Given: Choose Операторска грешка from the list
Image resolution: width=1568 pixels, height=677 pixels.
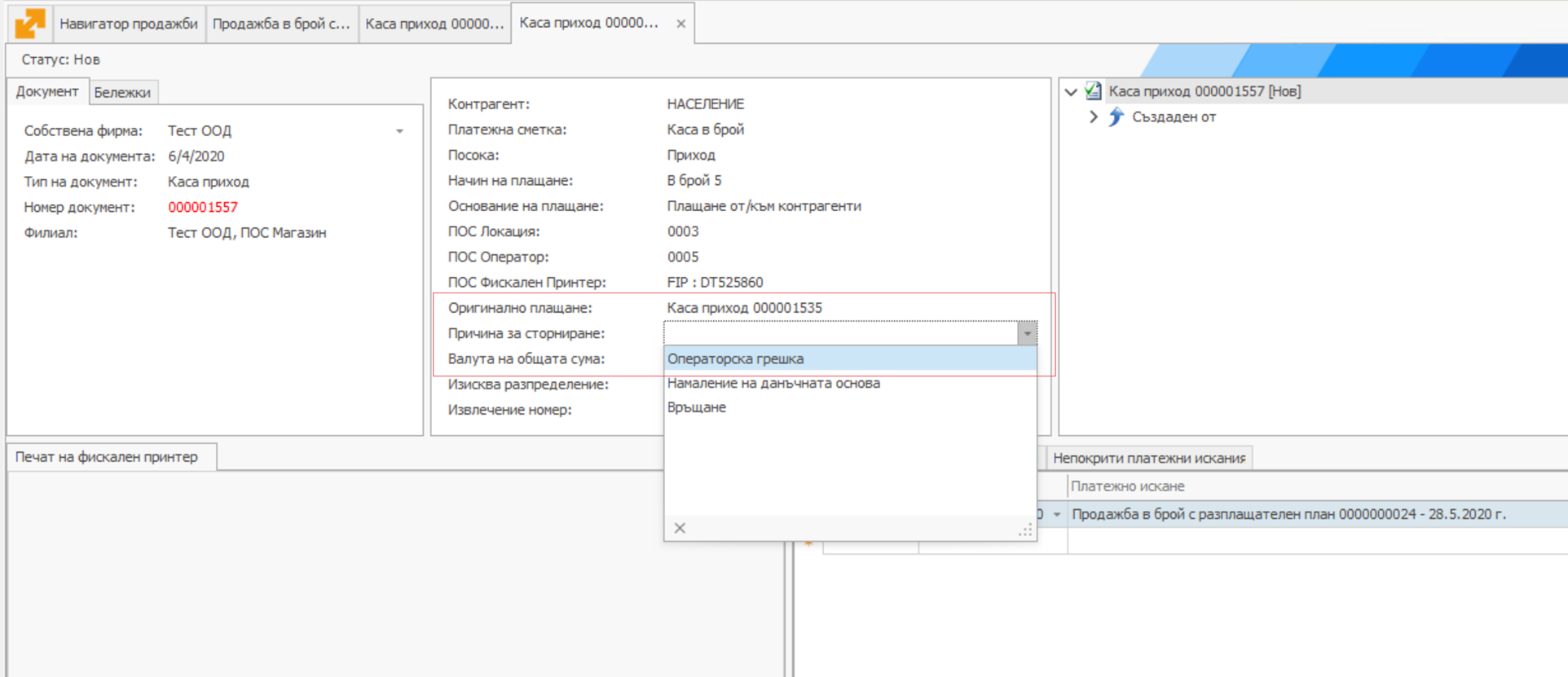Looking at the screenshot, I should point(850,358).
